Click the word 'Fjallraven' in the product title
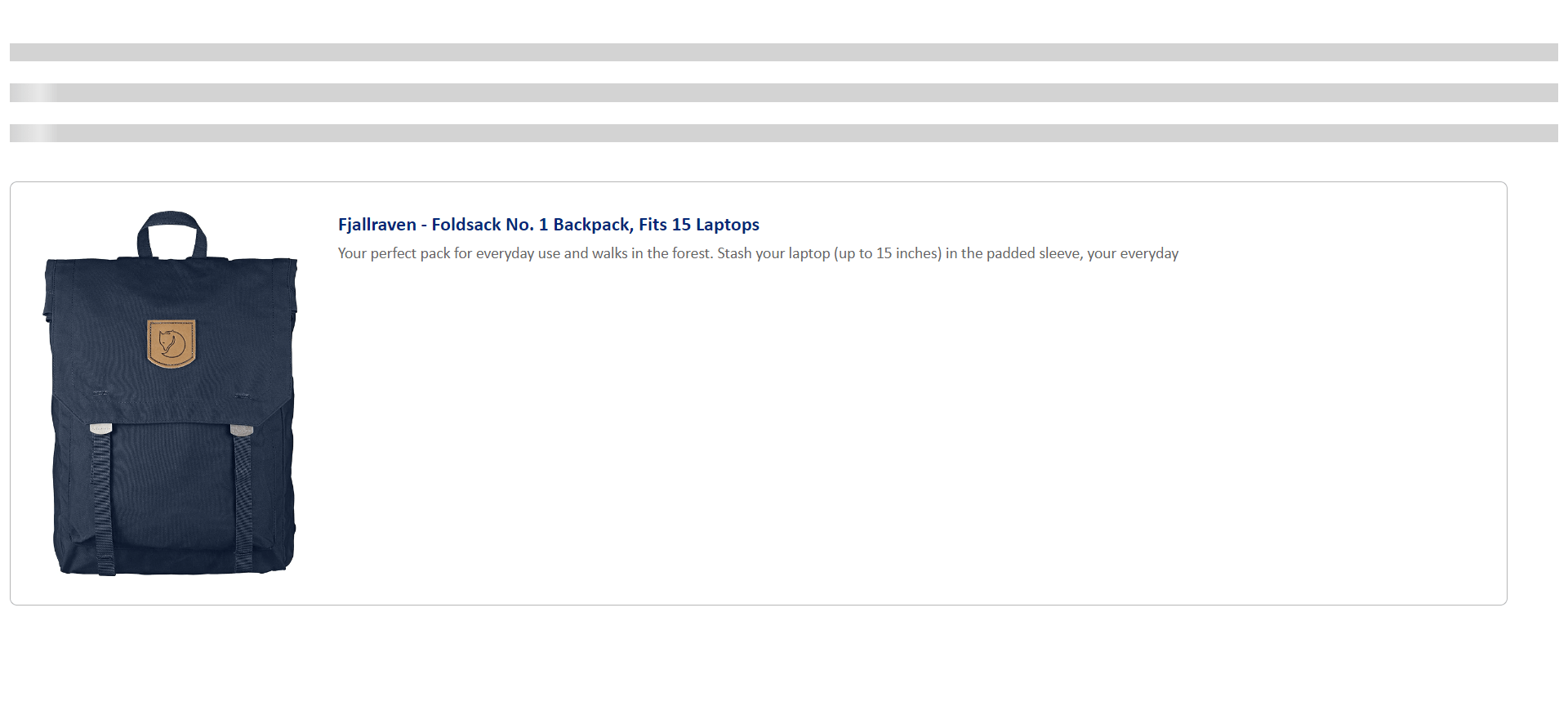 click(377, 225)
